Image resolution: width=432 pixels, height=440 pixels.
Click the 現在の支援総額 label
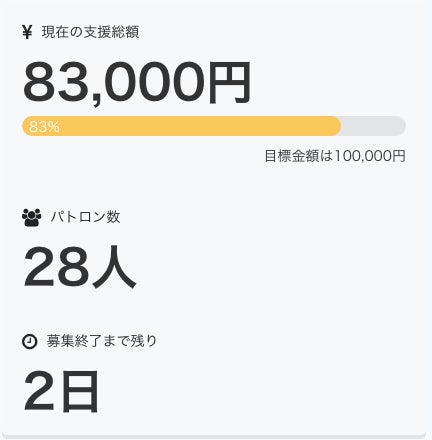(90, 32)
